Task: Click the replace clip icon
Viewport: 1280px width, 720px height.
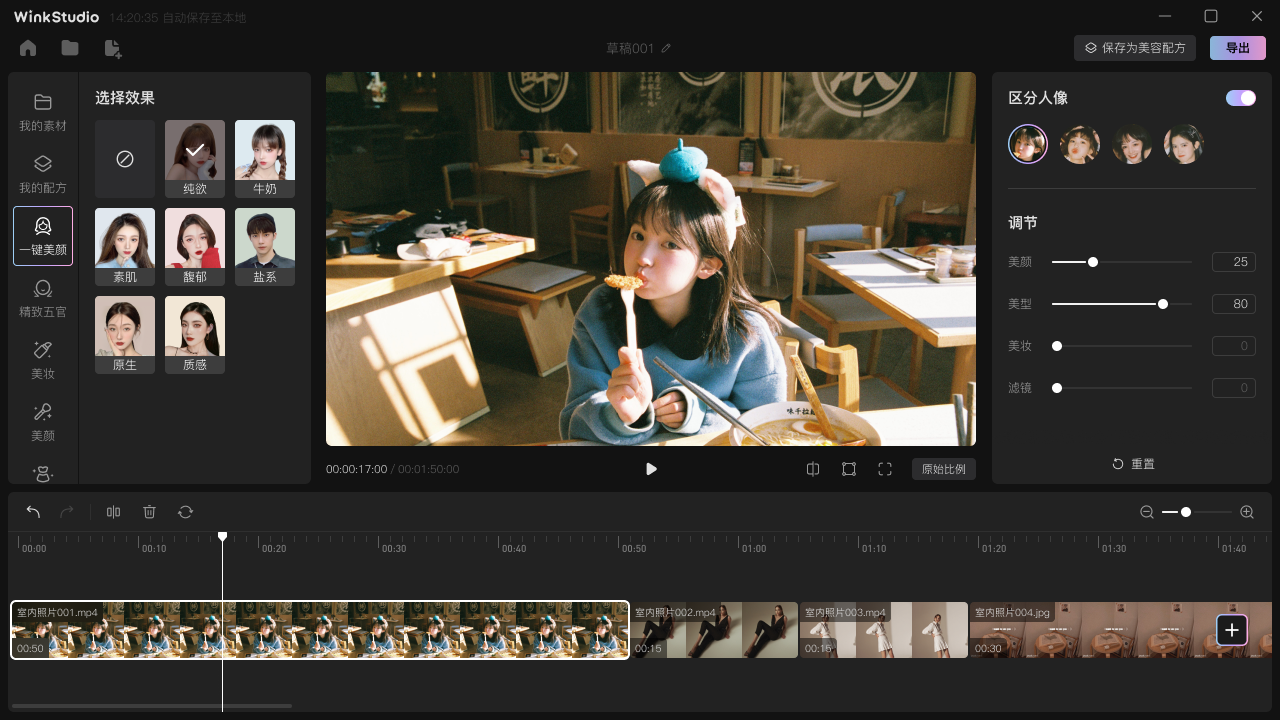Action: pos(186,511)
